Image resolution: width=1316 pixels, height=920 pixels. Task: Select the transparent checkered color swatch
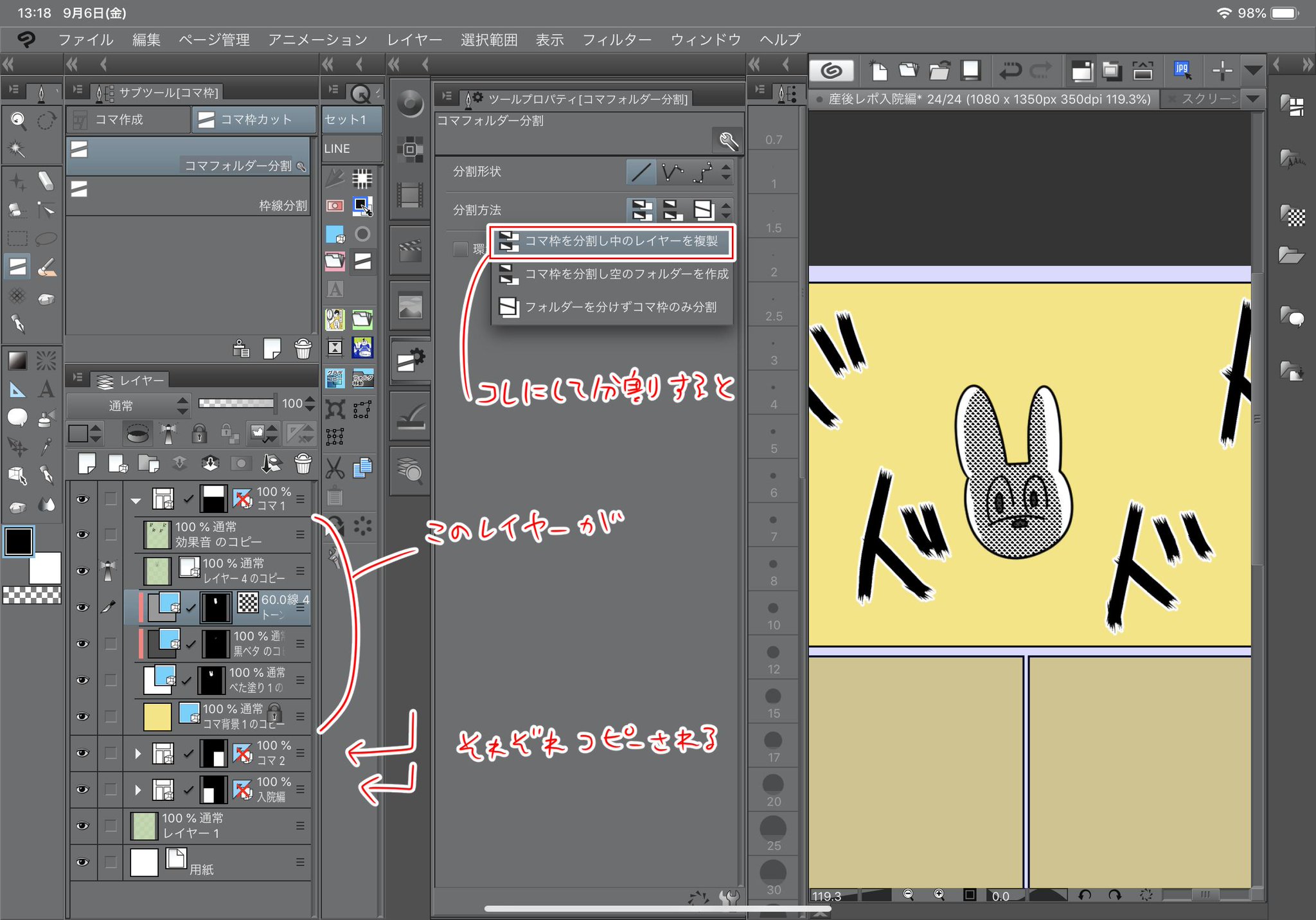click(31, 595)
